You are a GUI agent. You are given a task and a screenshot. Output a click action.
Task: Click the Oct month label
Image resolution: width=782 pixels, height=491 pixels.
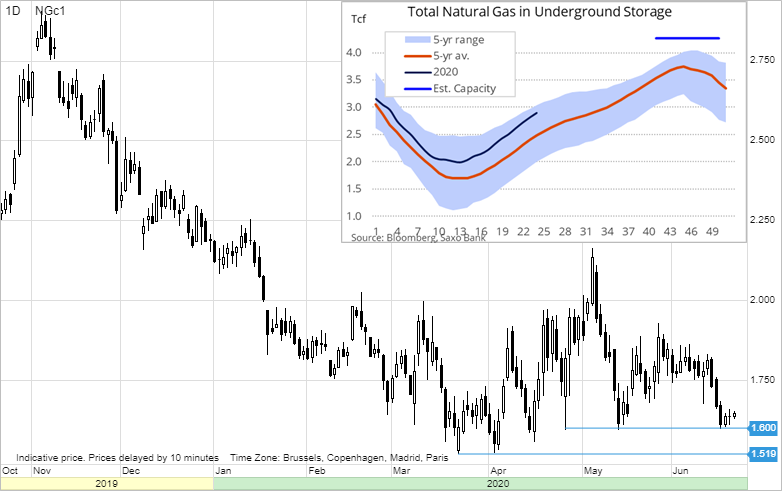coord(10,471)
